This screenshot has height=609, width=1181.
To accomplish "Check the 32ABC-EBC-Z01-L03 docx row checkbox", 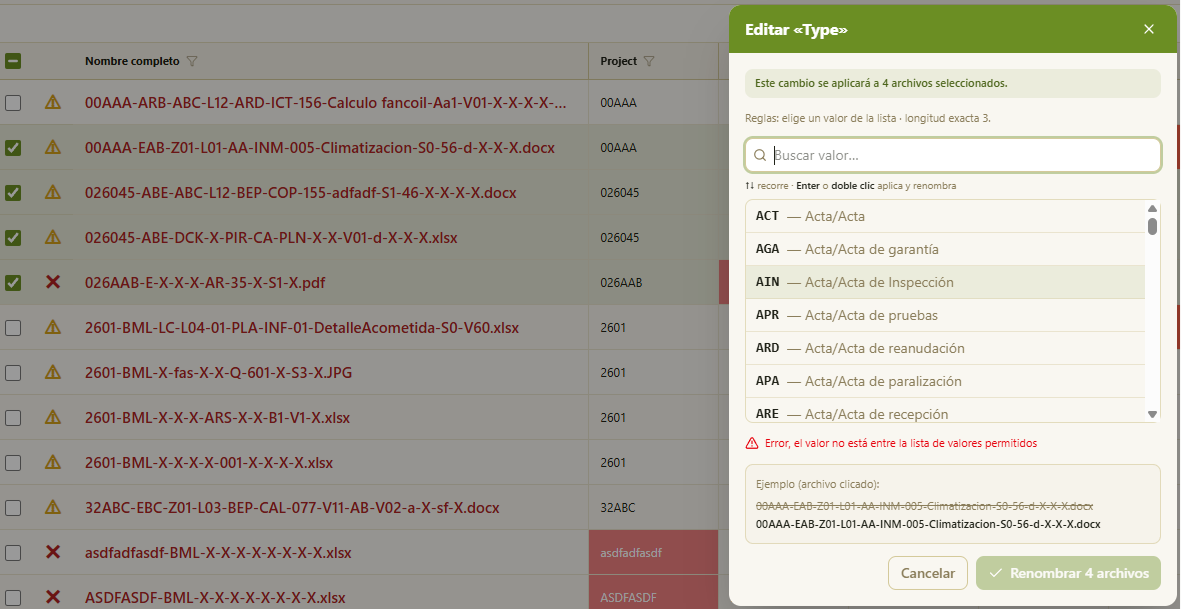I will [13, 507].
